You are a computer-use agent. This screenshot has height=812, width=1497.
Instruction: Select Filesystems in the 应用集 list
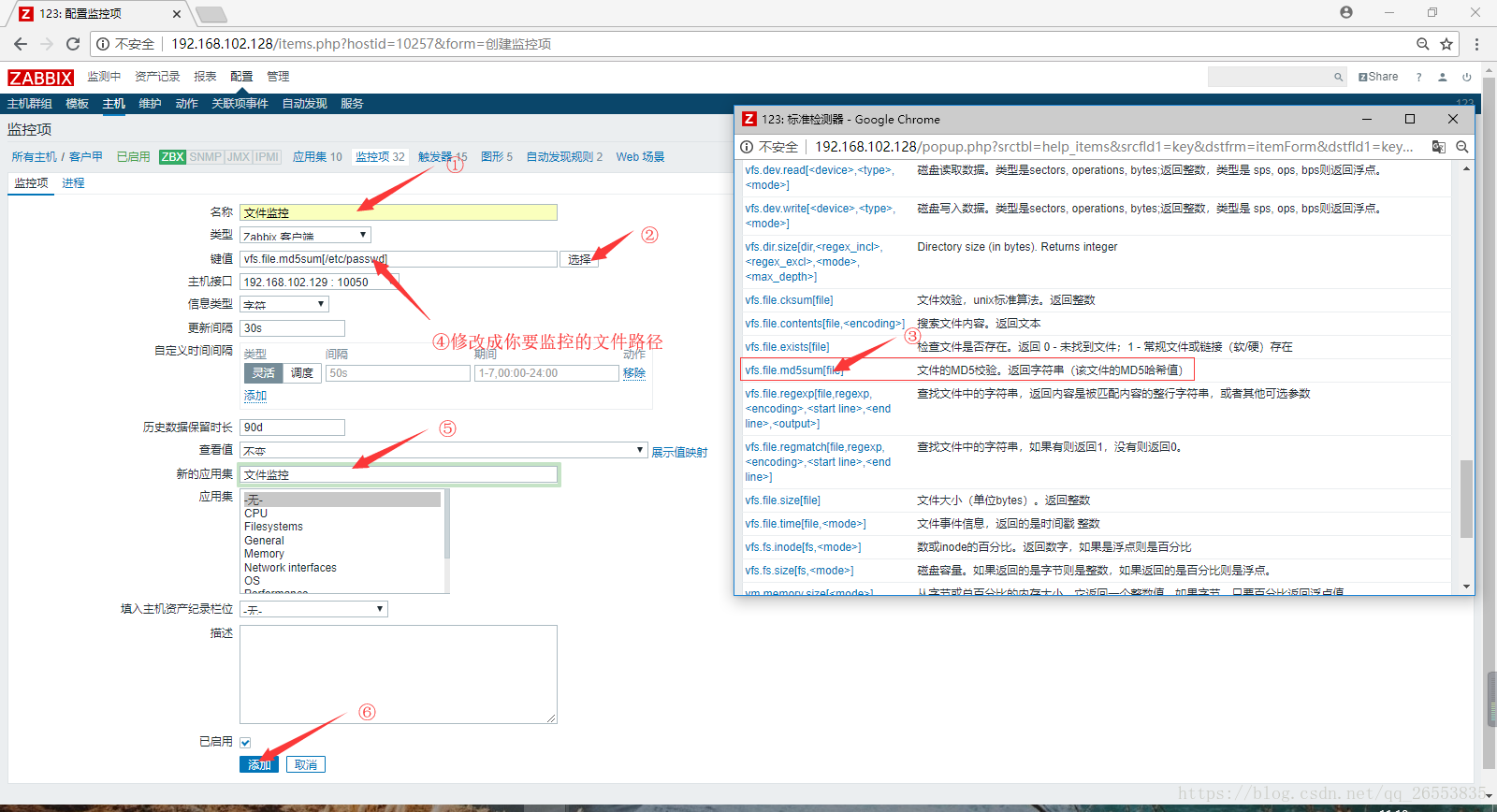coord(273,527)
